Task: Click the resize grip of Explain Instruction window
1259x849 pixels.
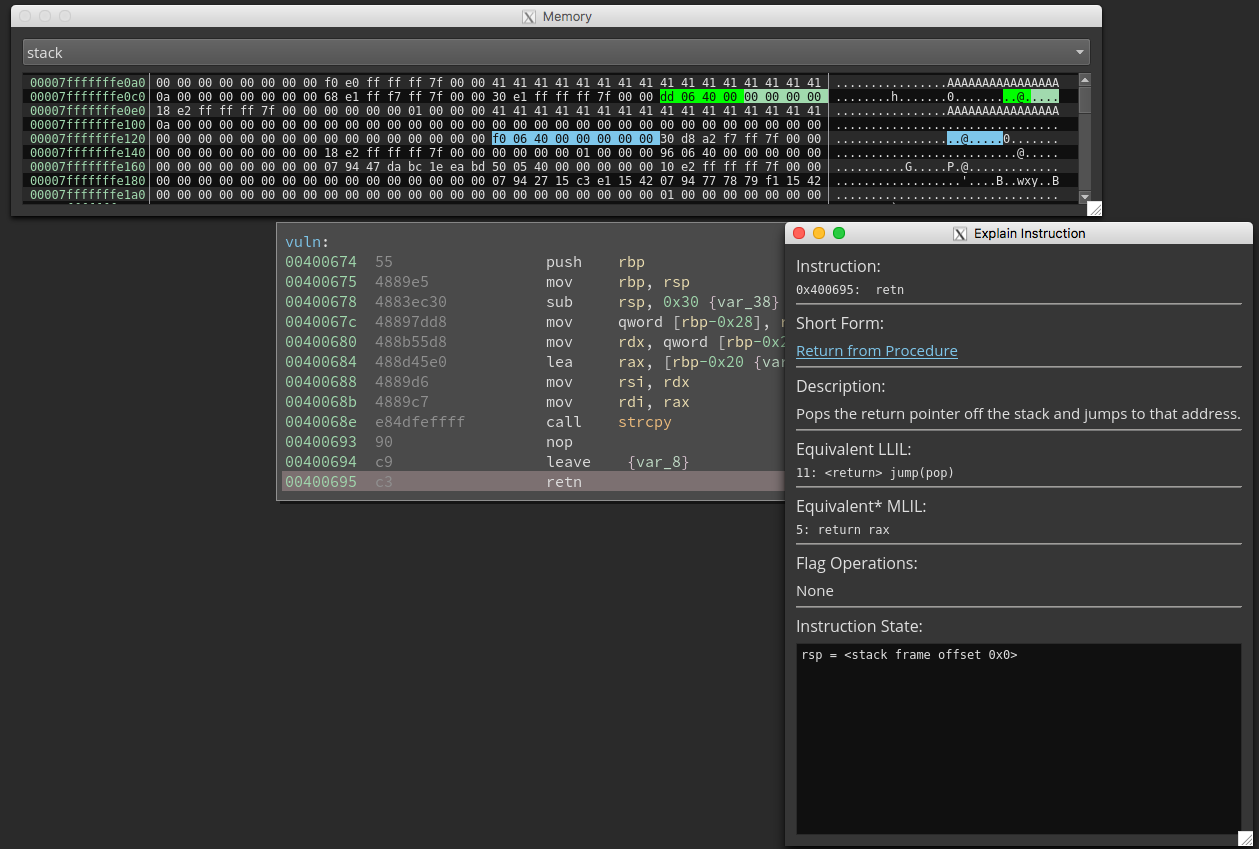Action: coord(1245,838)
